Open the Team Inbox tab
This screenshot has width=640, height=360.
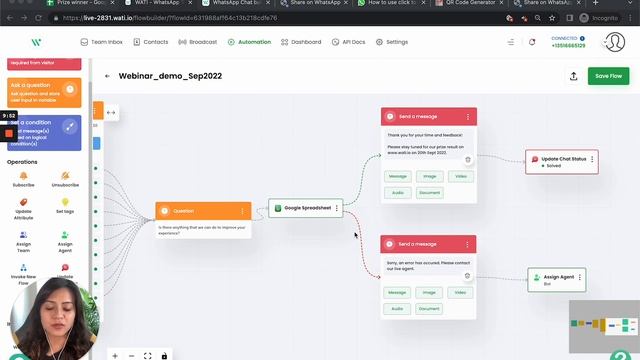coord(102,42)
